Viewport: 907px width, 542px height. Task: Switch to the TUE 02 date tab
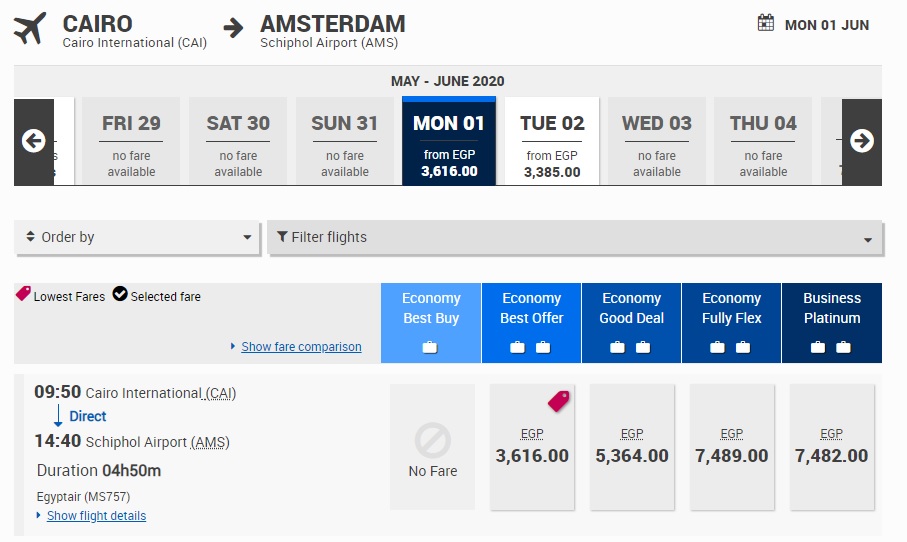coord(552,141)
